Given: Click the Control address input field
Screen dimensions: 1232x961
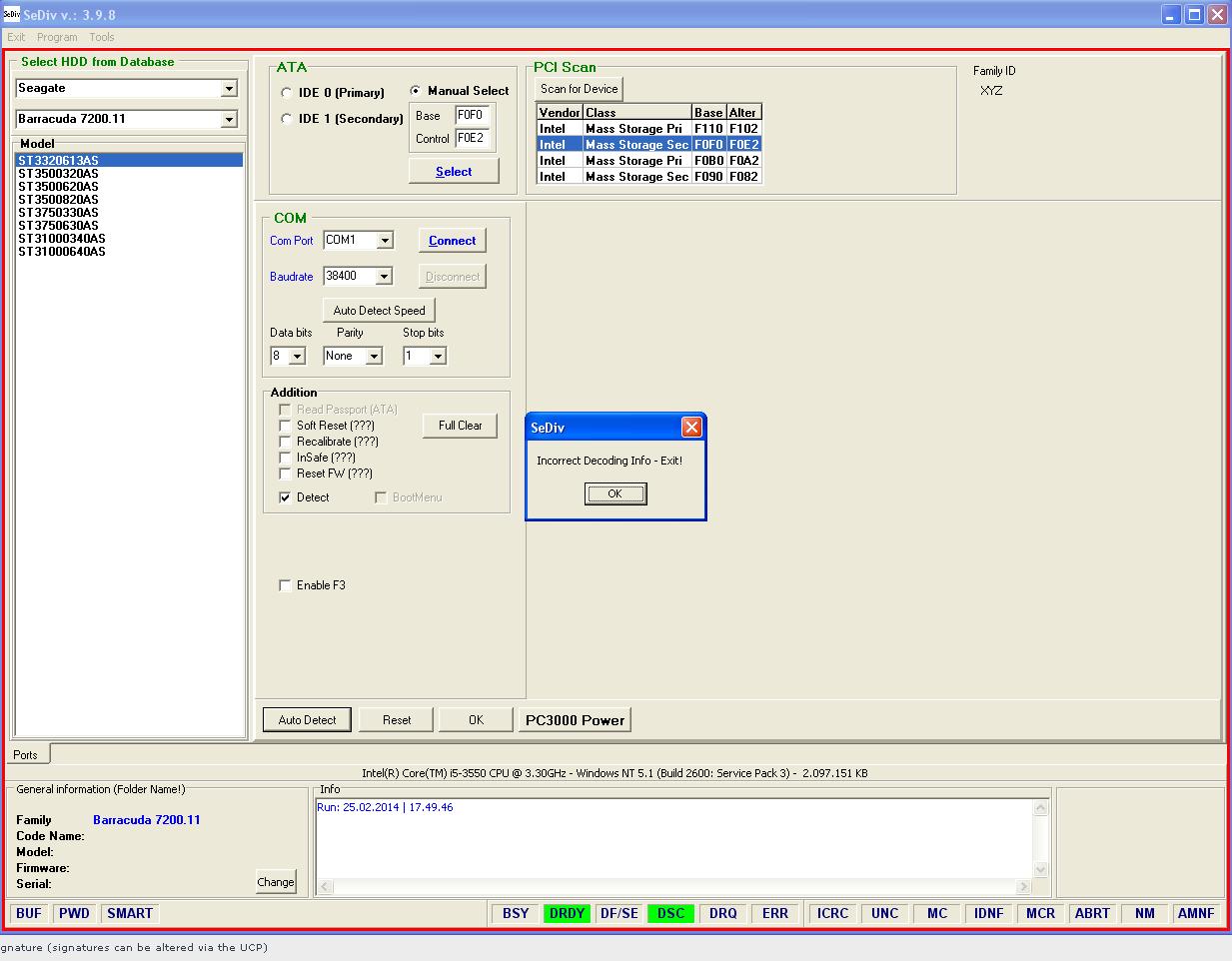Looking at the screenshot, I should coord(472,139).
